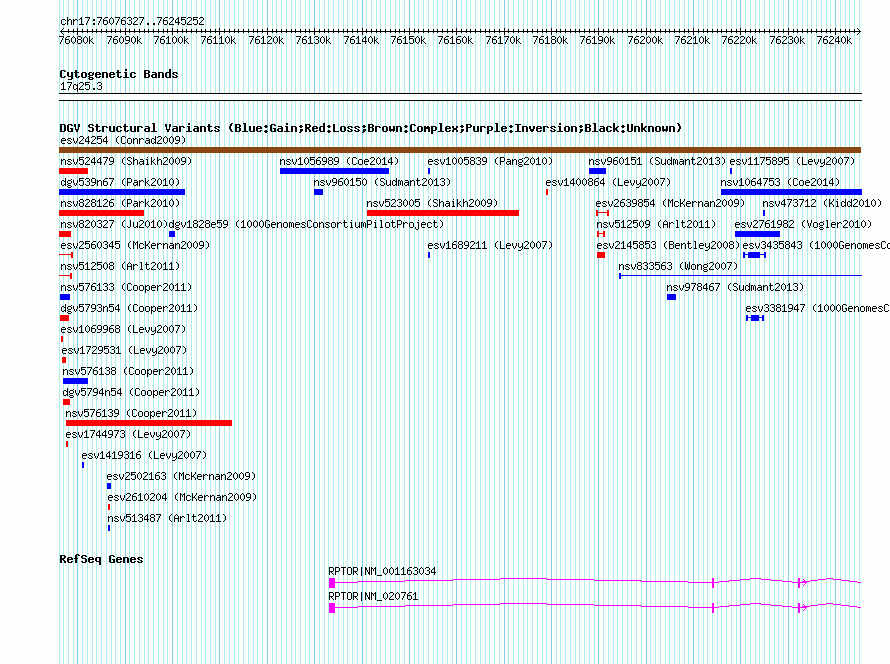
Task: Open nsv960150 (Sudmant2013) label
Action: (382, 182)
